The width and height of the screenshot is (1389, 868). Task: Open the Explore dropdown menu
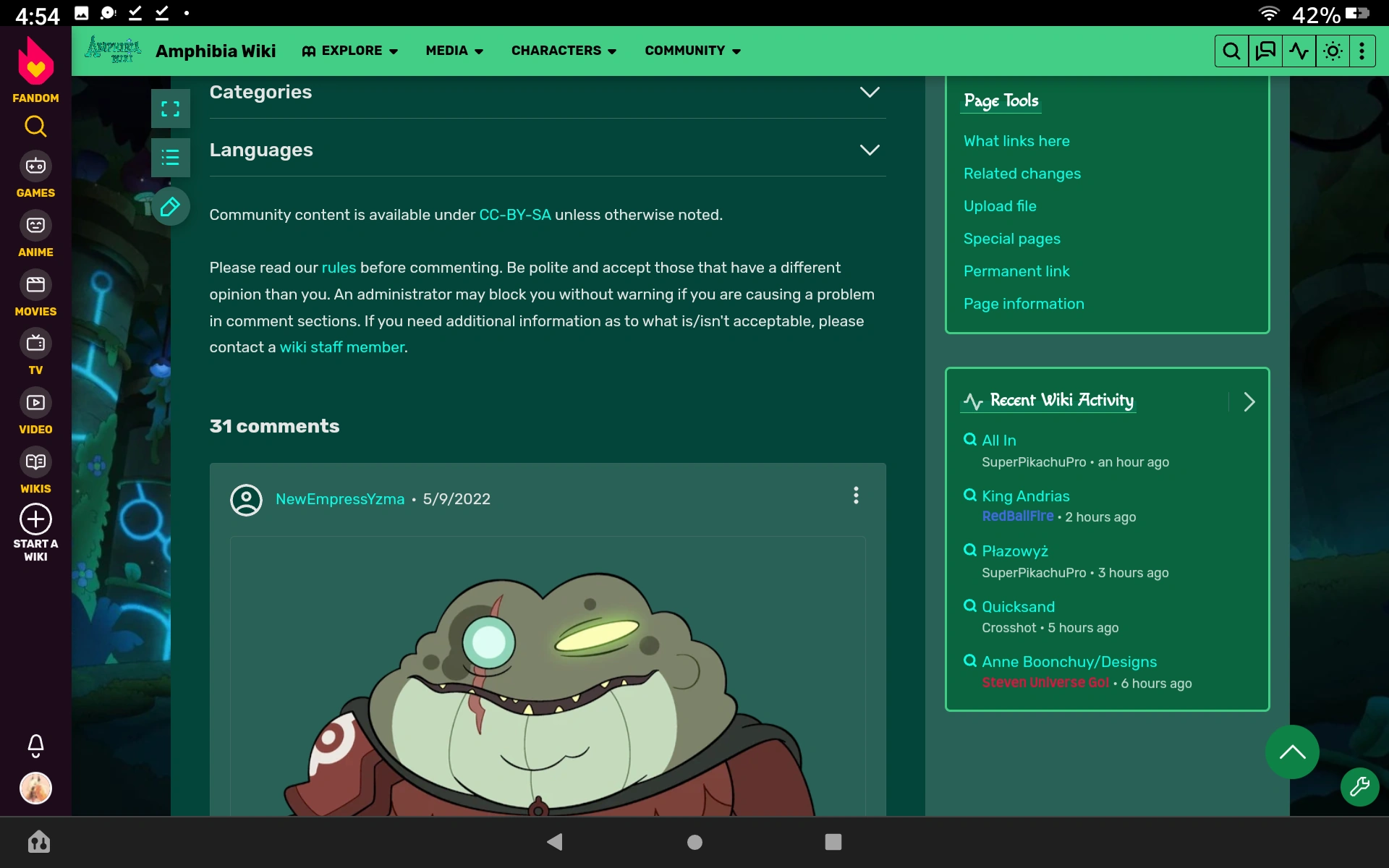coord(350,51)
